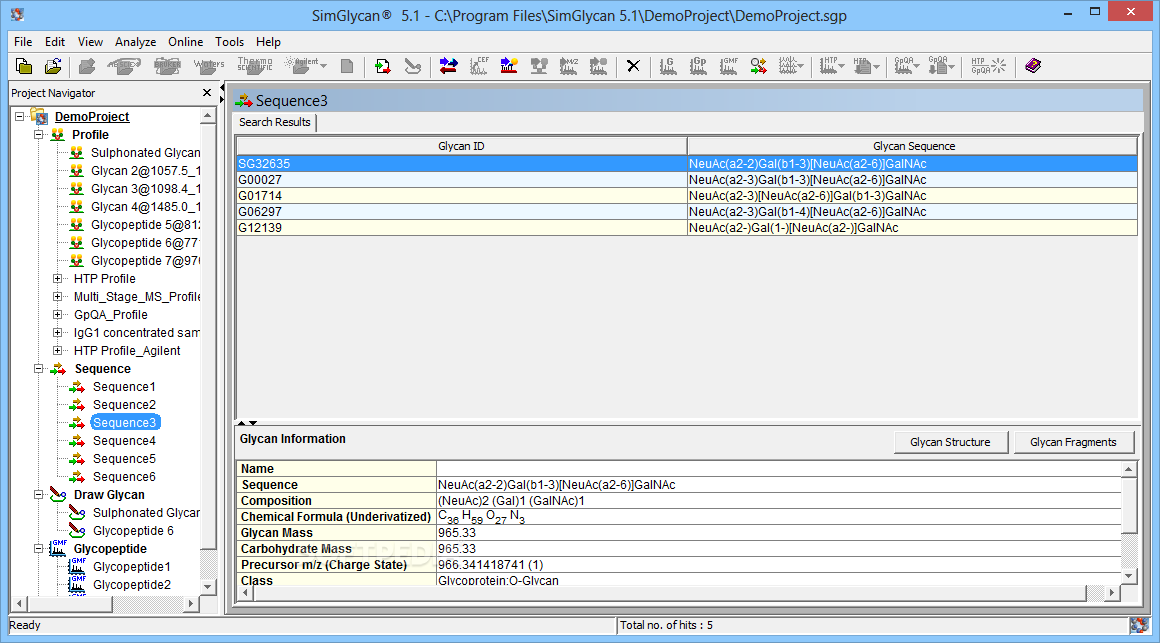
Task: Select the Glycopeptide1 tree item
Action: (x=132, y=567)
